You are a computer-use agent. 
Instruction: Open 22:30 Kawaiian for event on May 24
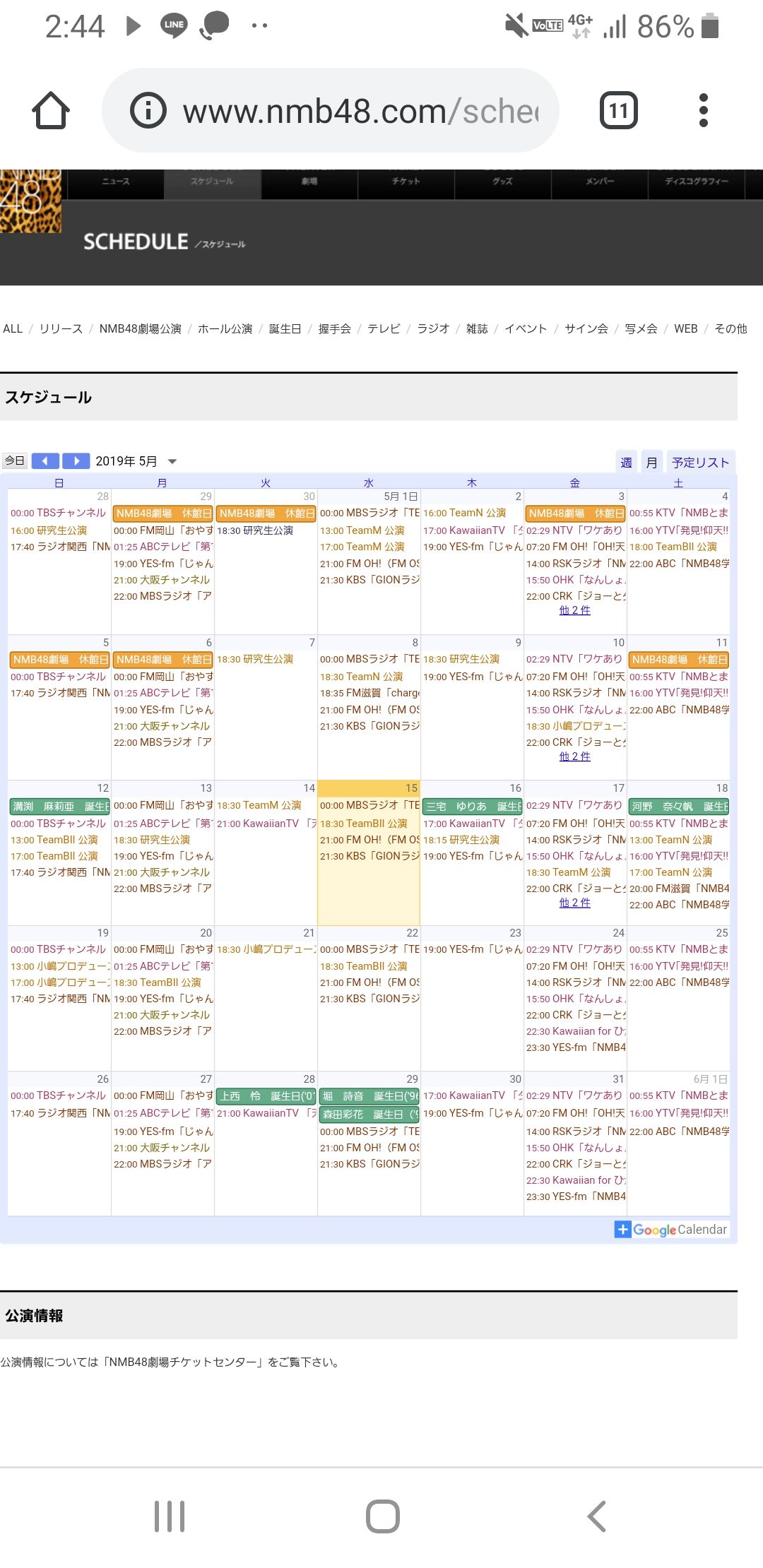[576, 1031]
